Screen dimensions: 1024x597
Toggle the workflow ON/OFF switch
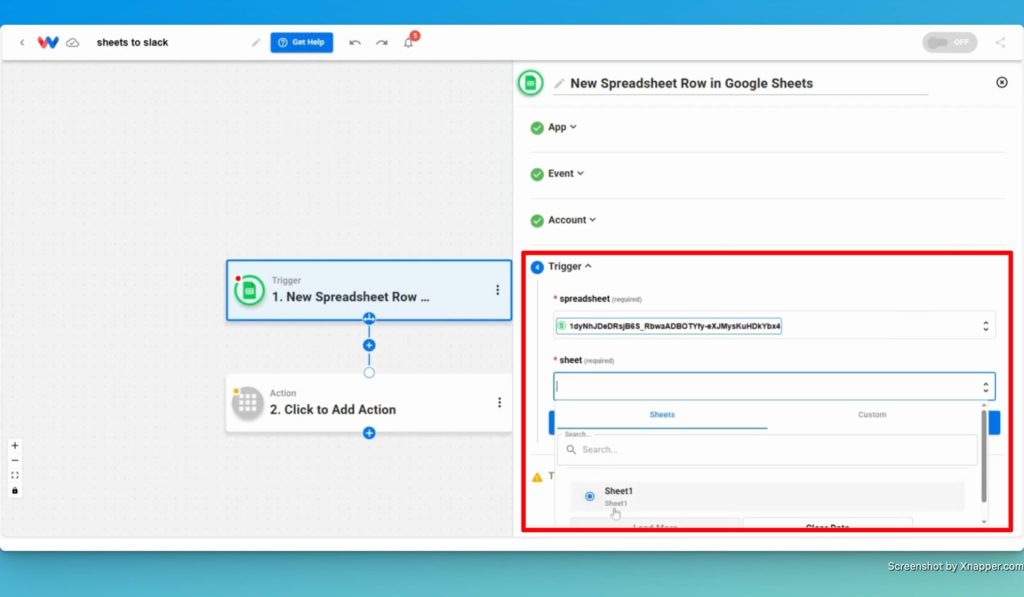pos(950,42)
